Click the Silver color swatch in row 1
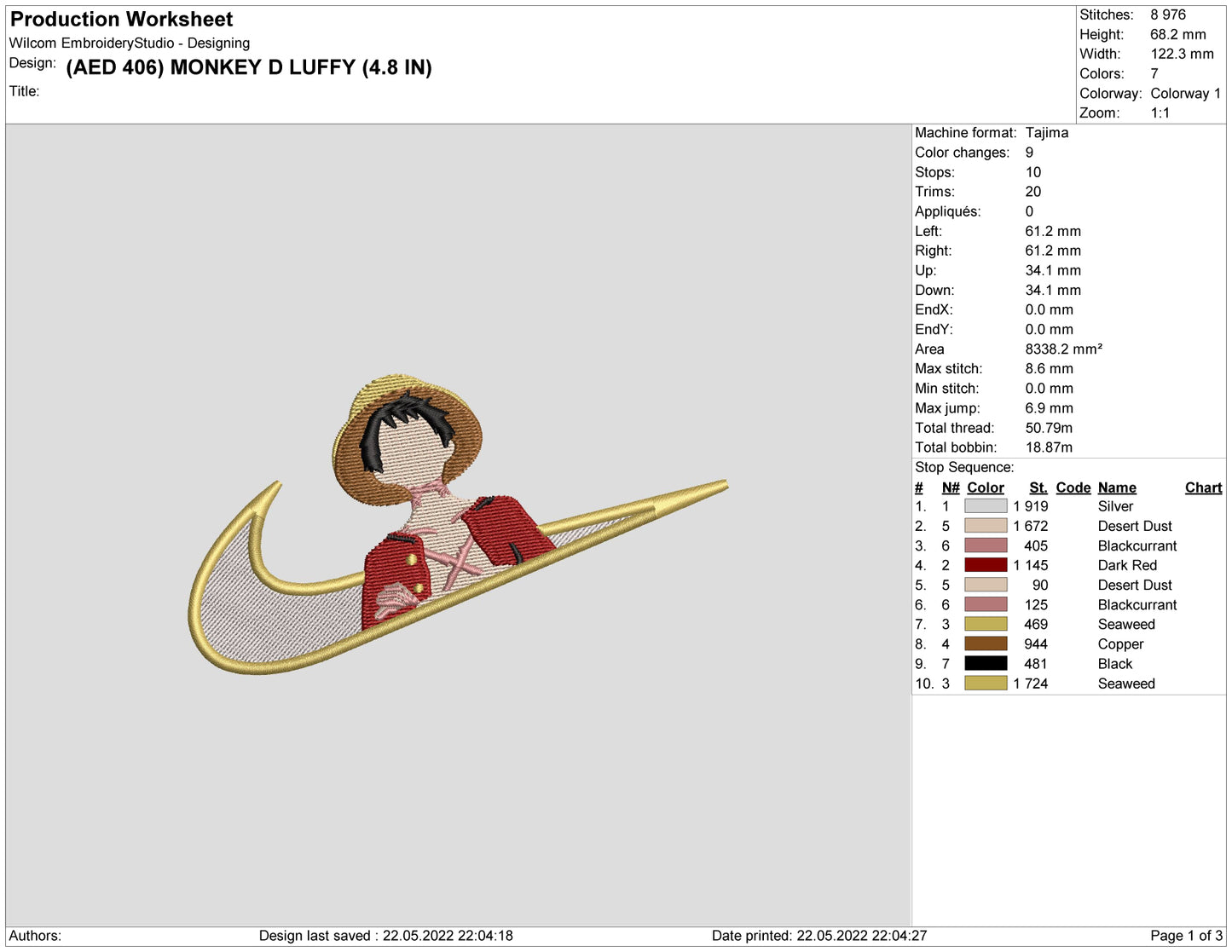 coord(986,506)
